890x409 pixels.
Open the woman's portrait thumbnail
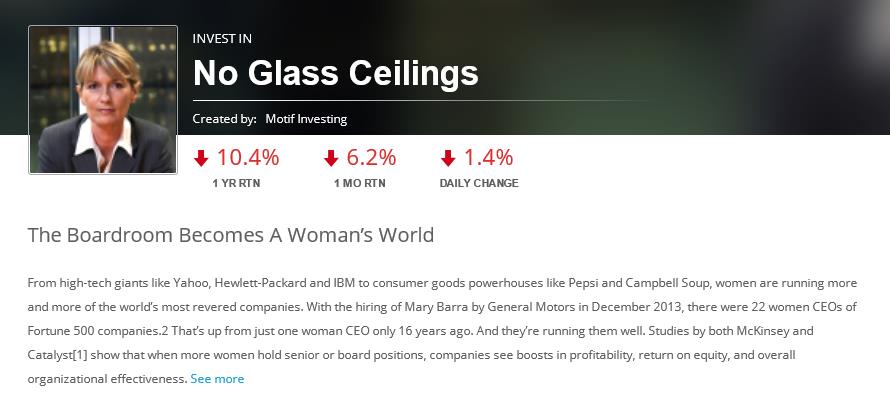(103, 100)
